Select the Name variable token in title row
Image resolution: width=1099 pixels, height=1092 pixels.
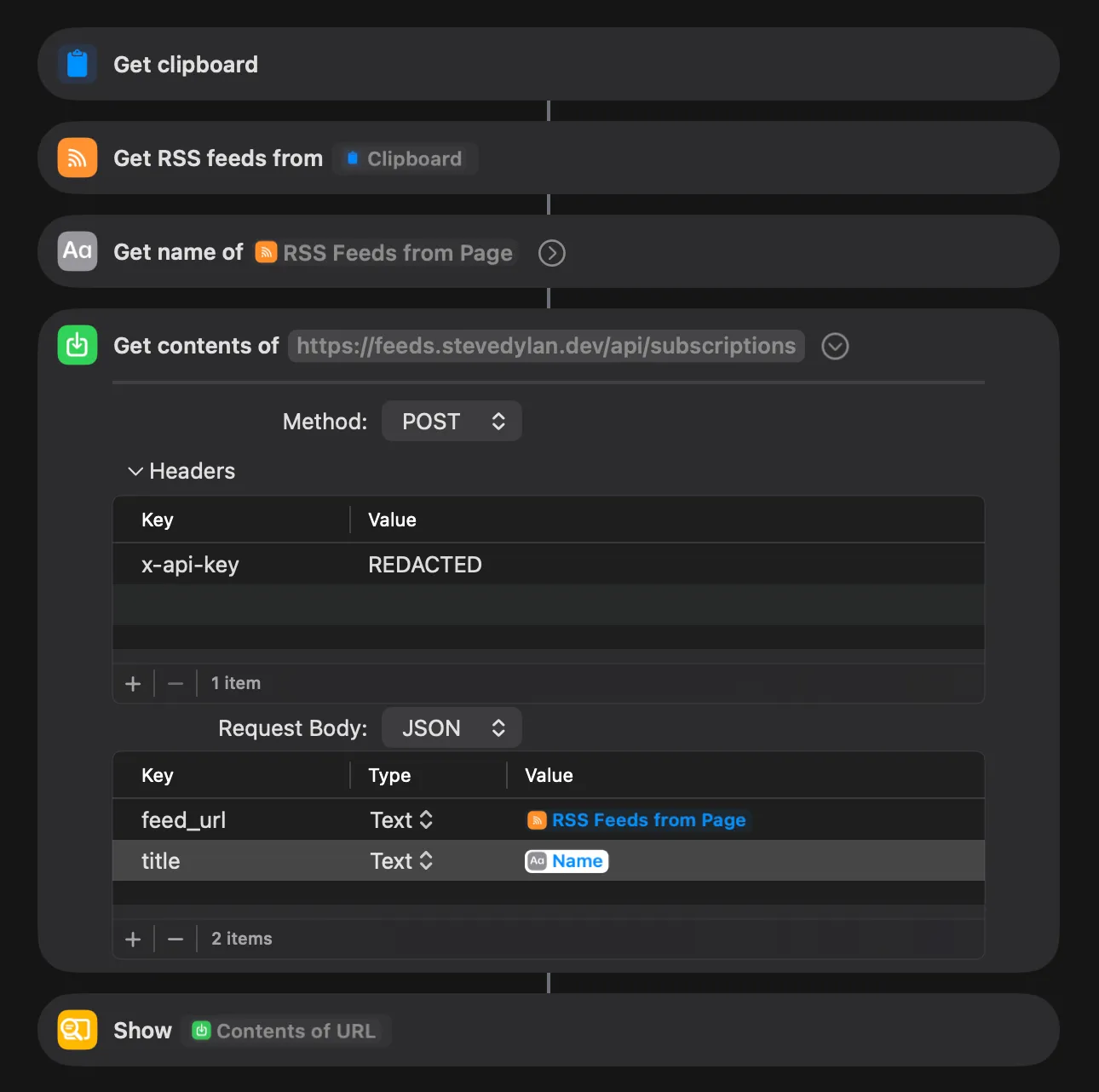(567, 861)
